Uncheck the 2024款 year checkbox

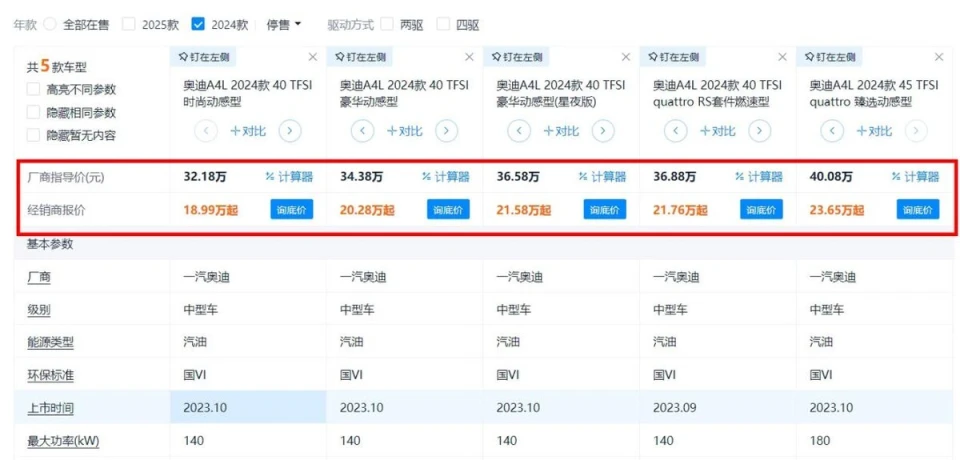pyautogui.click(x=198, y=25)
